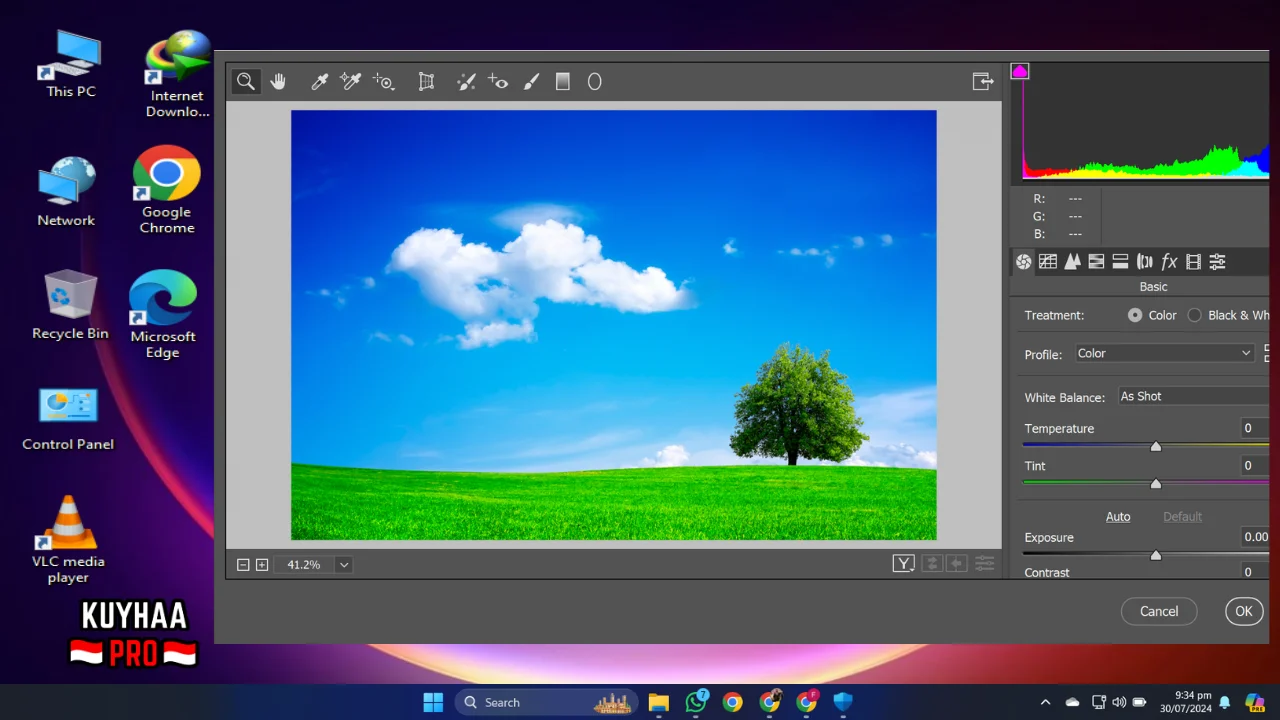Zoom in with the plus button
The width and height of the screenshot is (1280, 720).
(x=262, y=565)
